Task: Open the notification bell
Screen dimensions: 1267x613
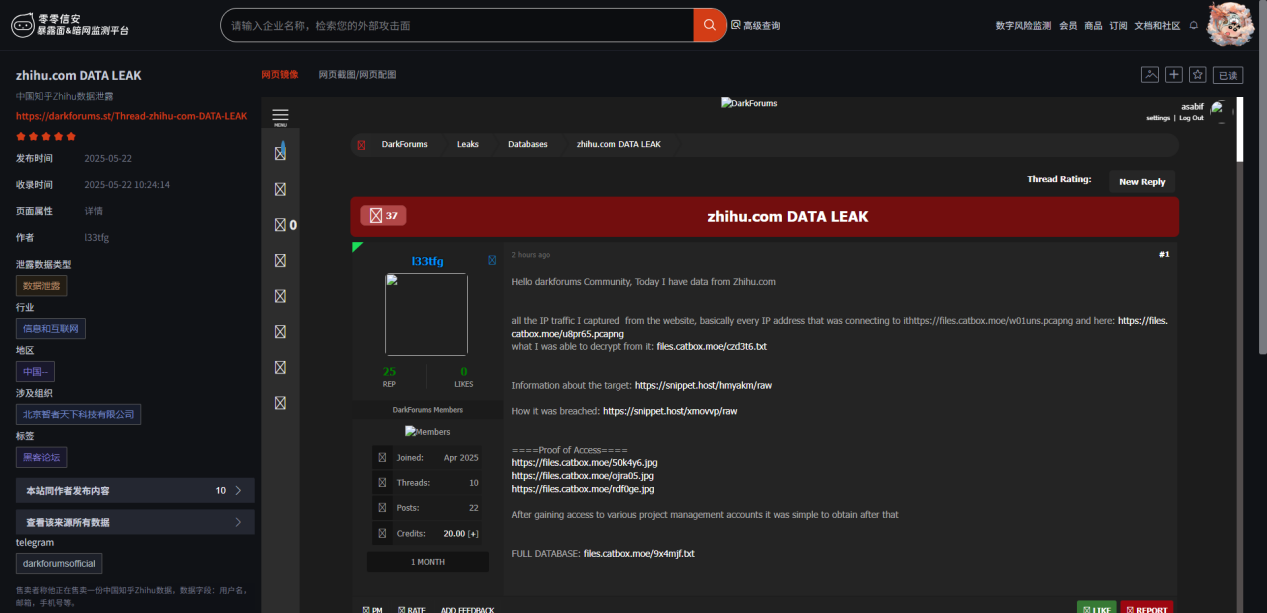Action: [1193, 25]
